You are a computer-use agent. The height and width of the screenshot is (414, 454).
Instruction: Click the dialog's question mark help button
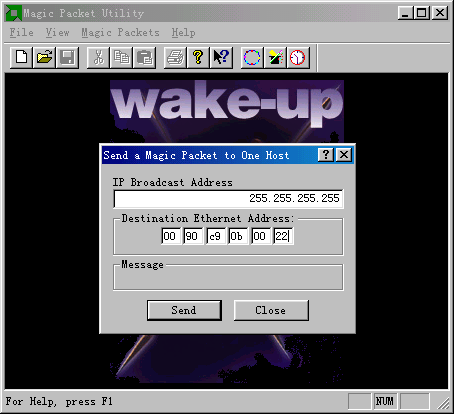(326, 155)
